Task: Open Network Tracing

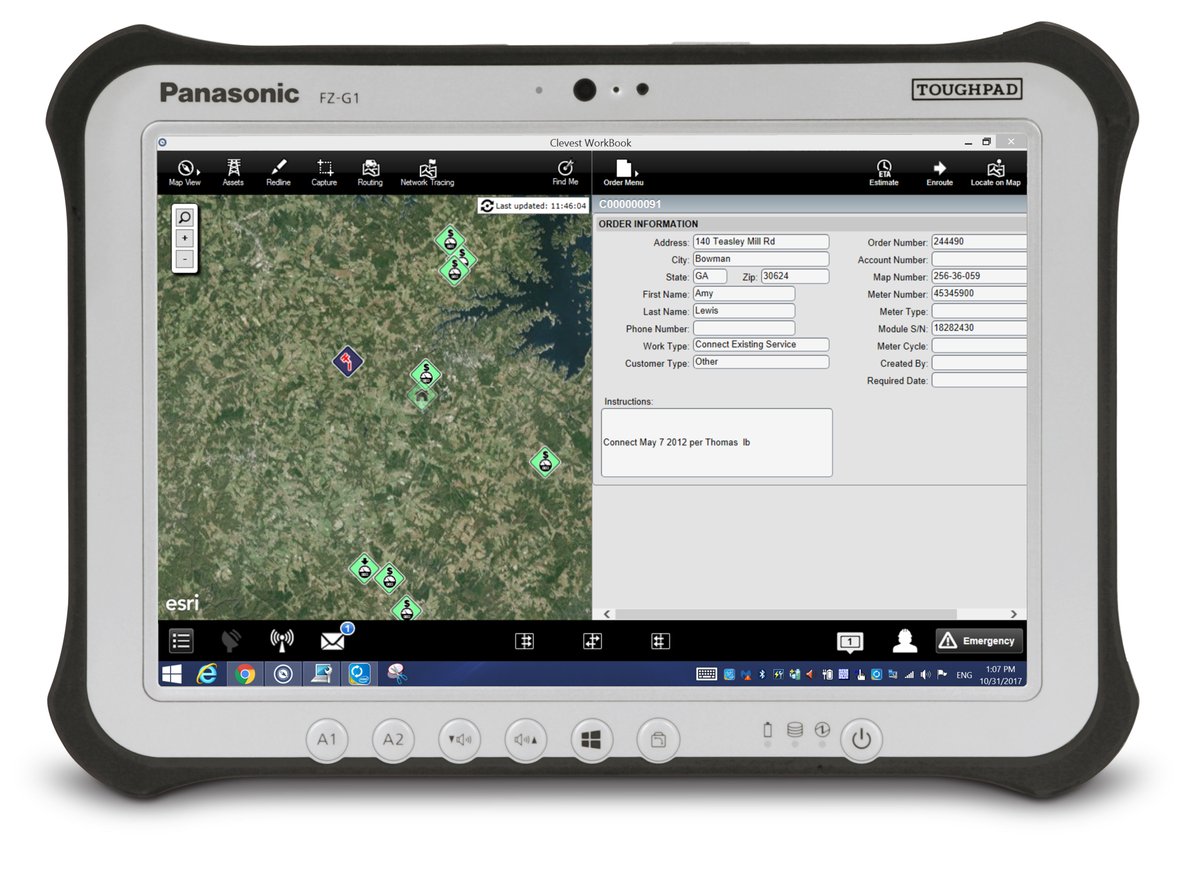Action: coord(427,172)
